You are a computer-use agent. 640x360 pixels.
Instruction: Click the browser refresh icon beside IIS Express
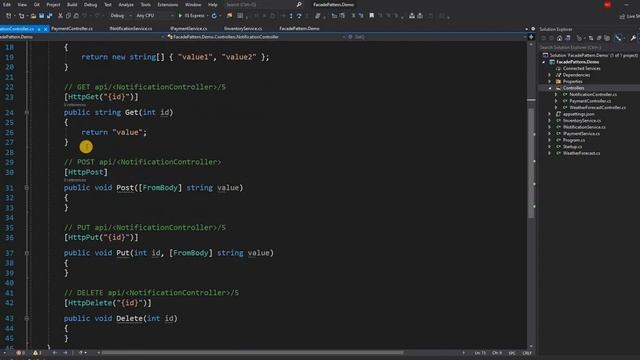coord(214,16)
